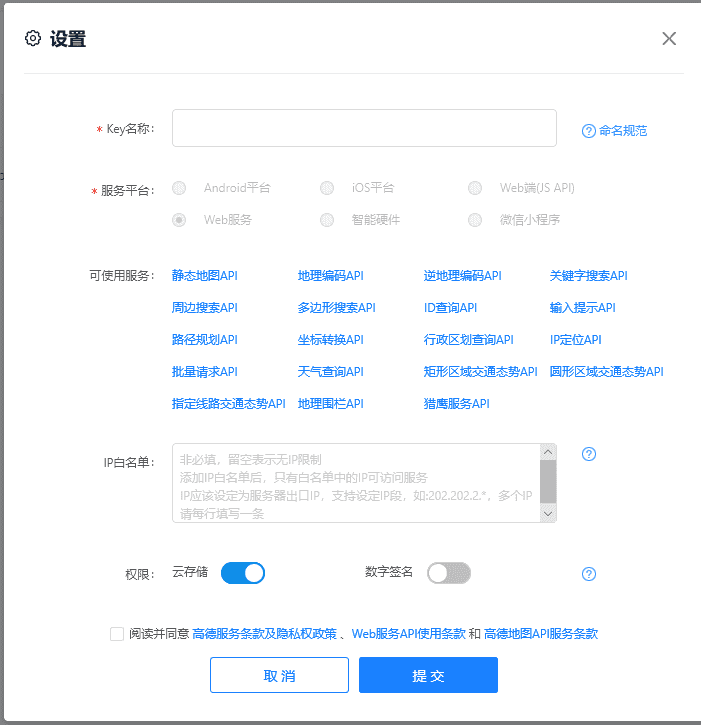Select the Web端(JS API) radio button

[x=475, y=188]
